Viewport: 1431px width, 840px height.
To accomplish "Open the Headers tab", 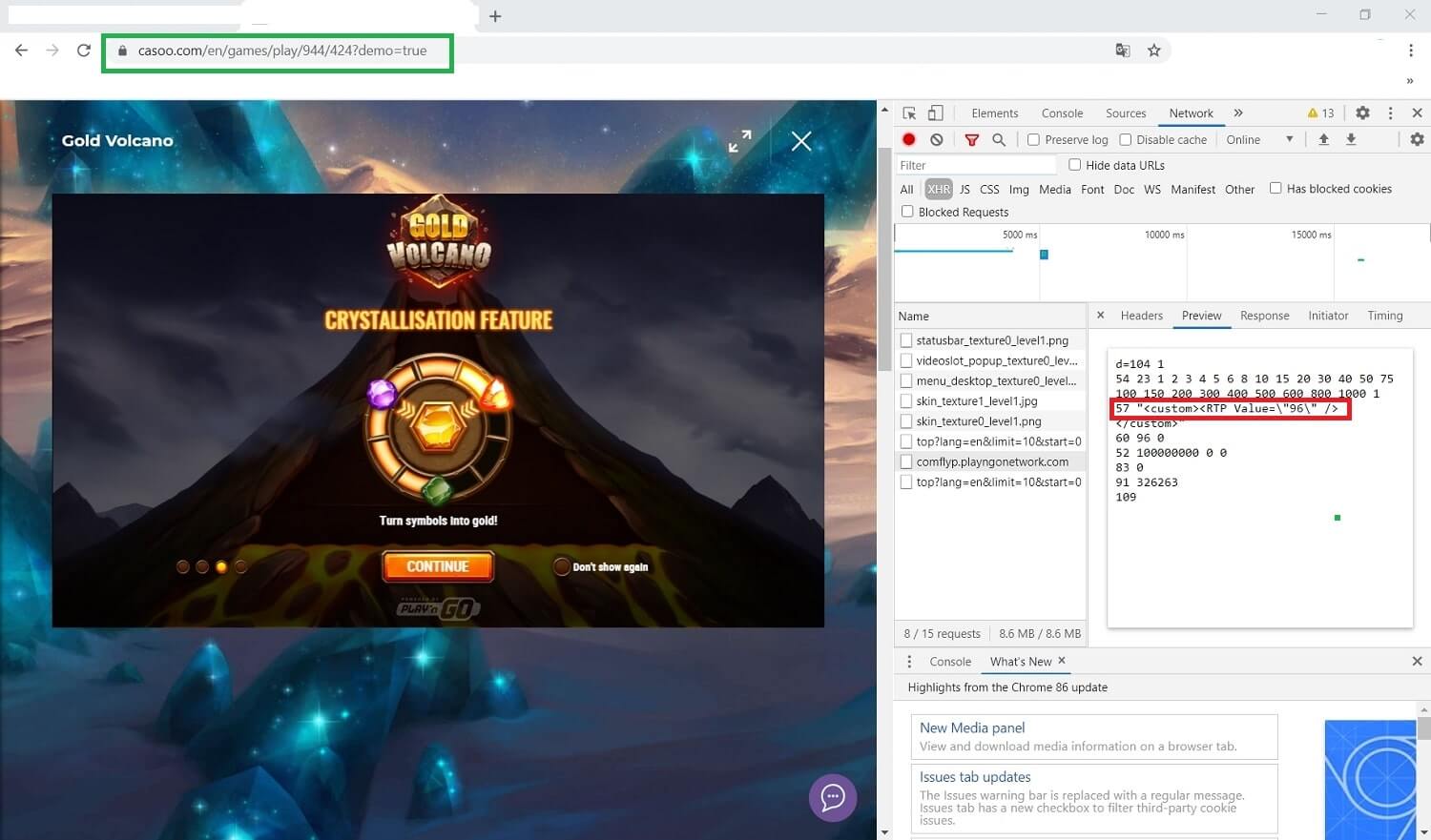I will coord(1142,316).
